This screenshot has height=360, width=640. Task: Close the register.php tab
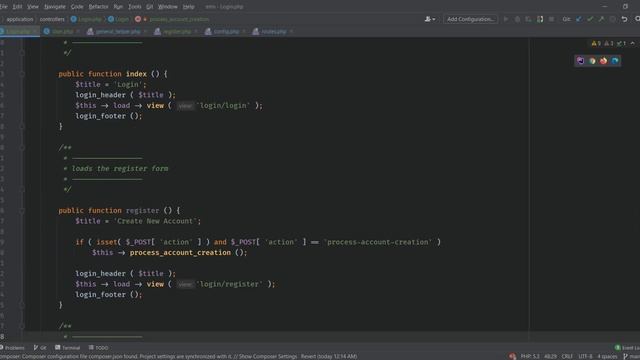[x=196, y=31]
